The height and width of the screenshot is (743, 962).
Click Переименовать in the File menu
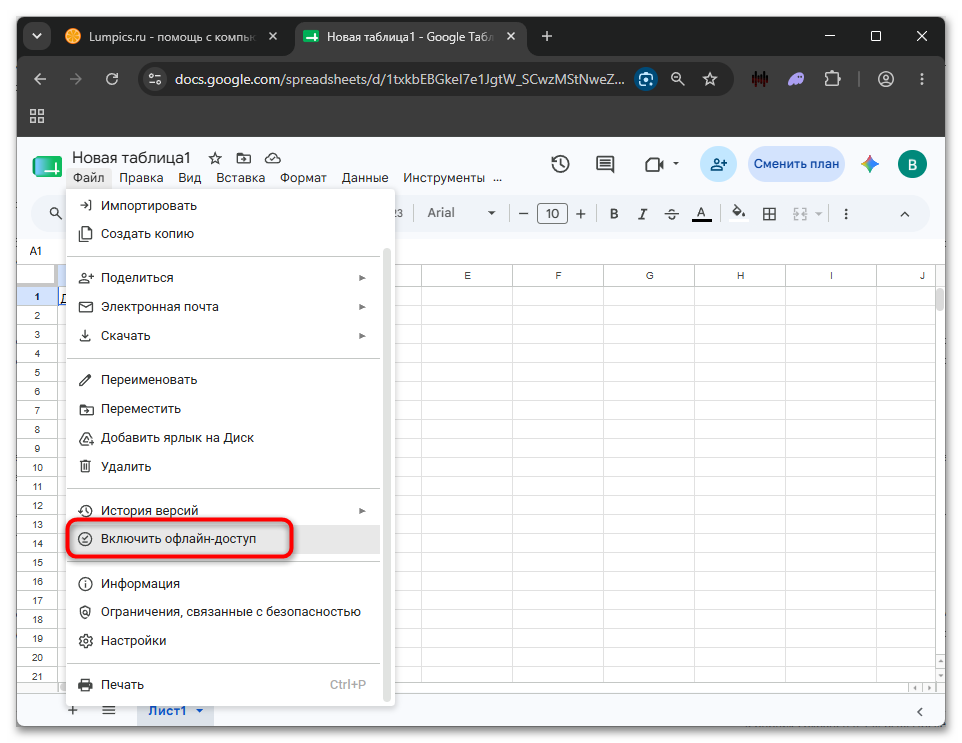pos(223,380)
